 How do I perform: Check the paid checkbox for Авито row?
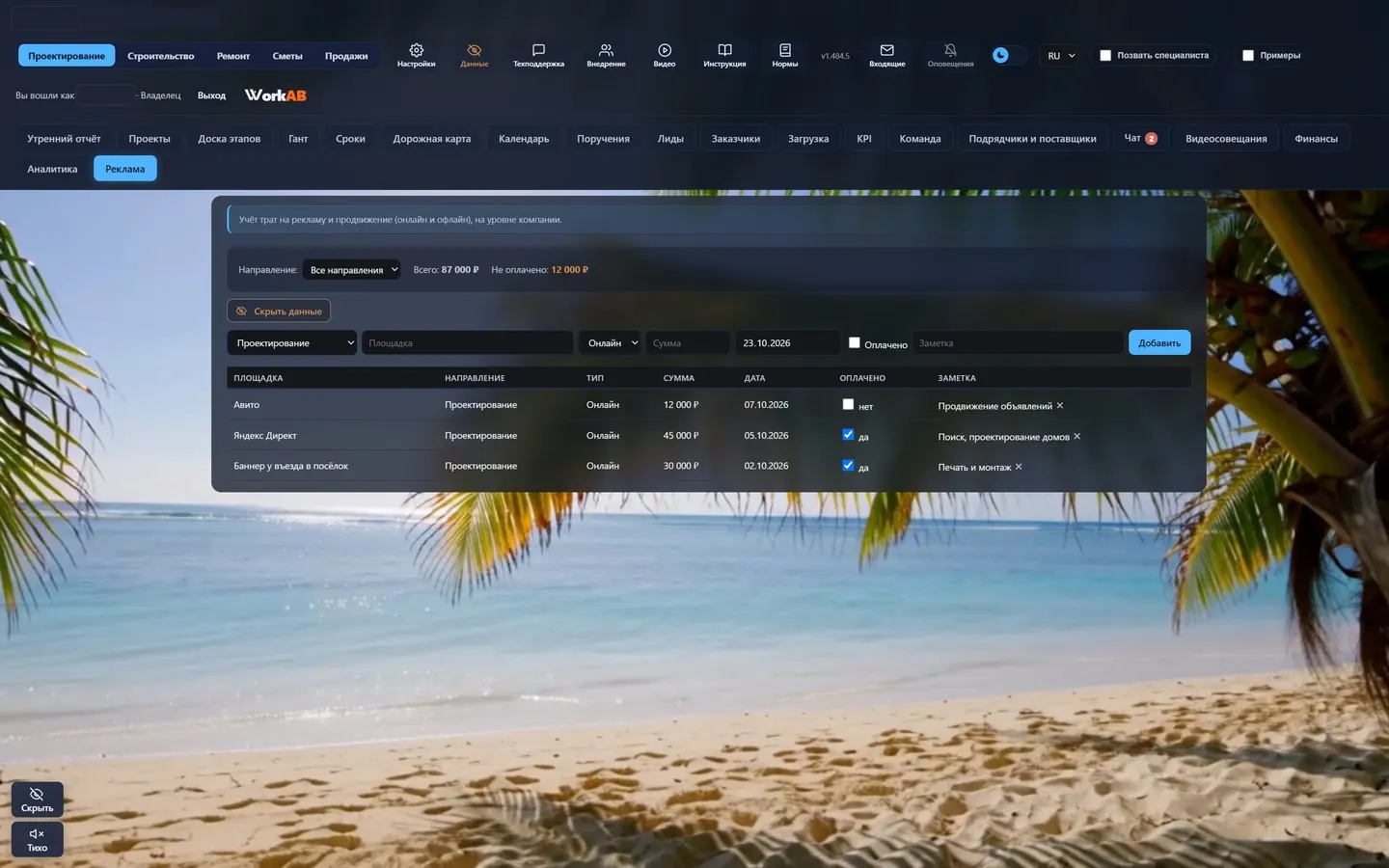coord(848,404)
